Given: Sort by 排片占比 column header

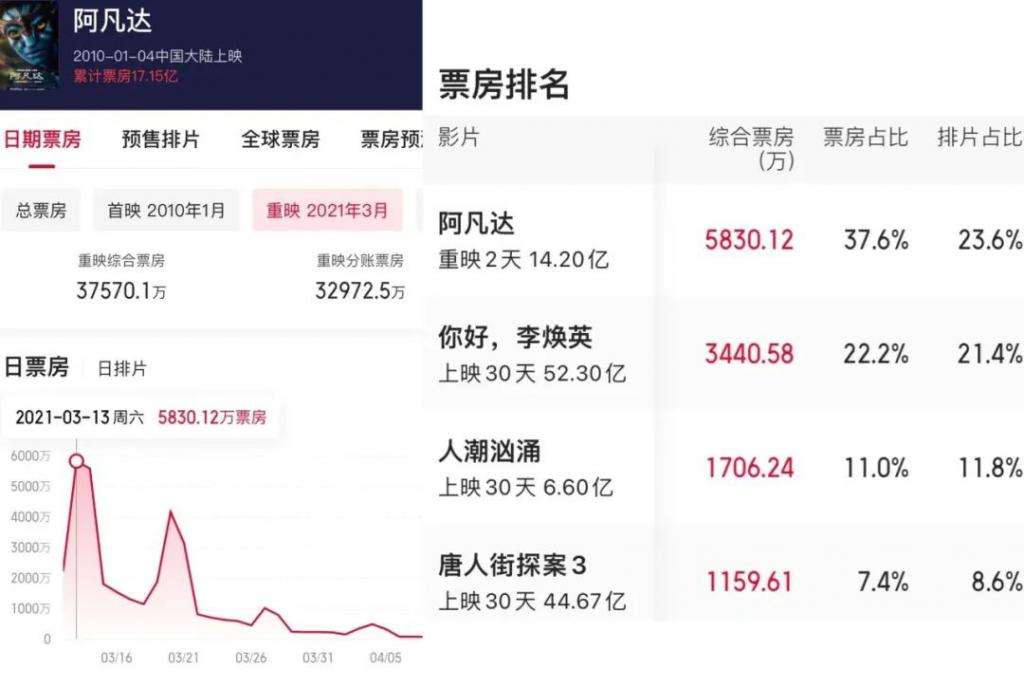Looking at the screenshot, I should 979,137.
